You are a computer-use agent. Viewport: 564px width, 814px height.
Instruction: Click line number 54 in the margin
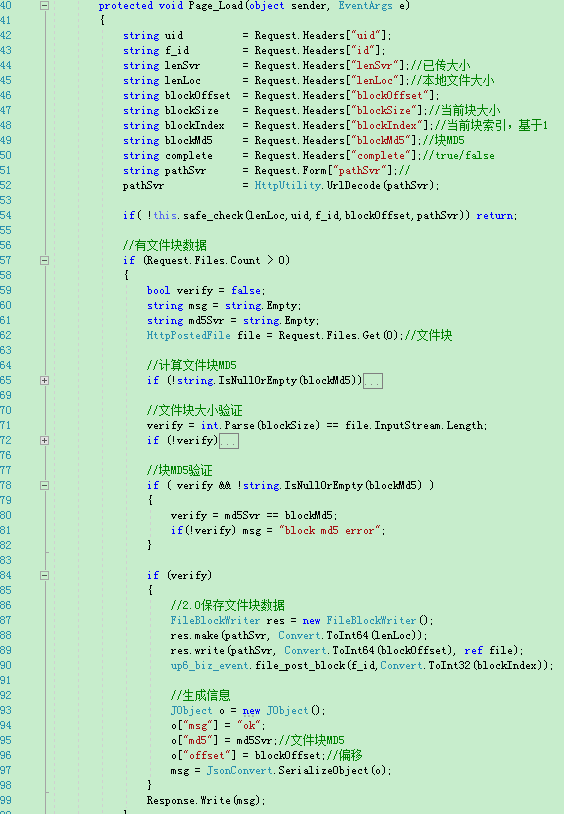tap(6, 215)
